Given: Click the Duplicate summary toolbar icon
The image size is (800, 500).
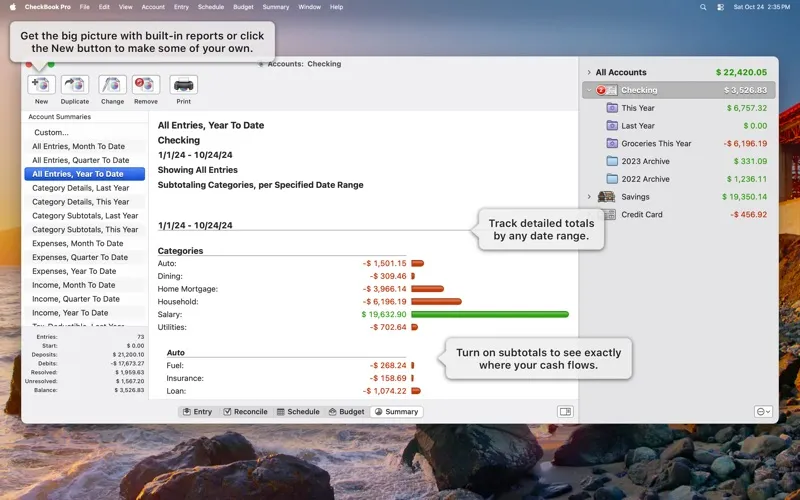Looking at the screenshot, I should (x=74, y=85).
